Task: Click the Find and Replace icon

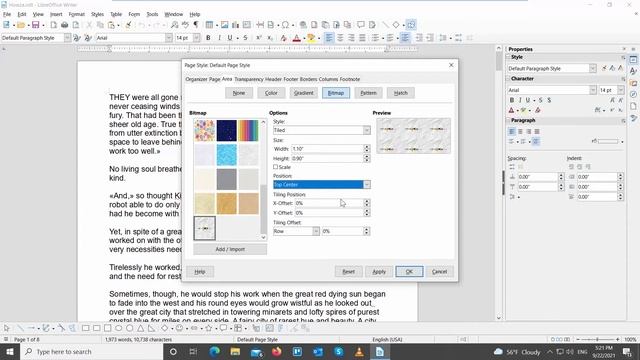Action: pyautogui.click(x=175, y=25)
